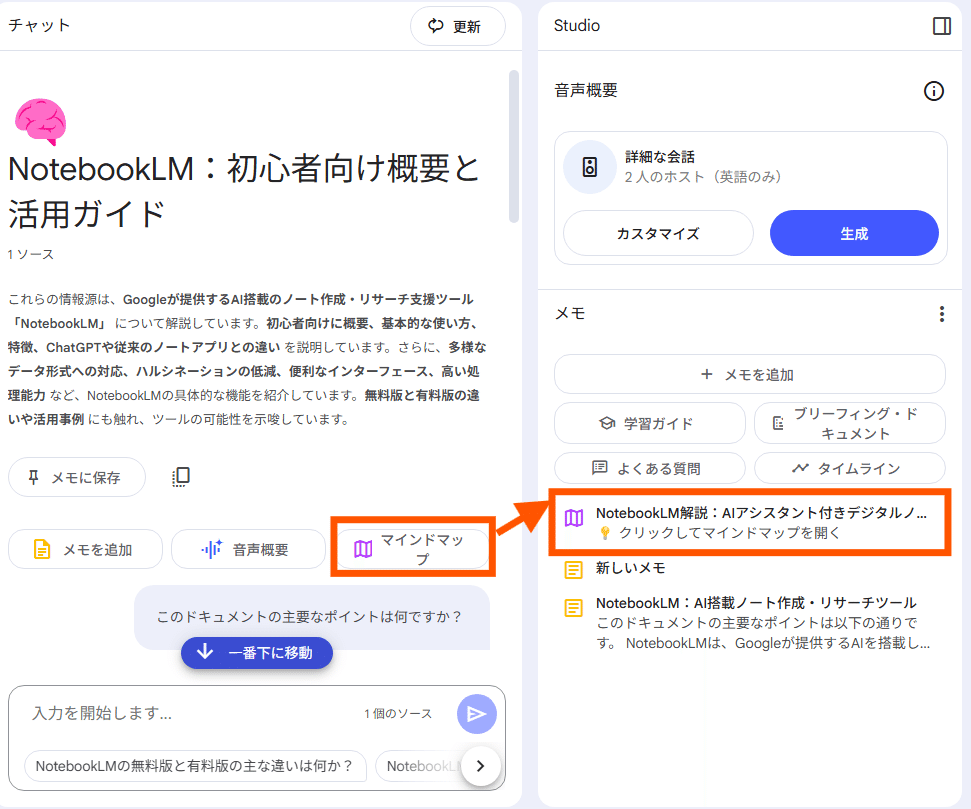Click the send message arrow icon
The width and height of the screenshot is (971, 809).
(477, 714)
